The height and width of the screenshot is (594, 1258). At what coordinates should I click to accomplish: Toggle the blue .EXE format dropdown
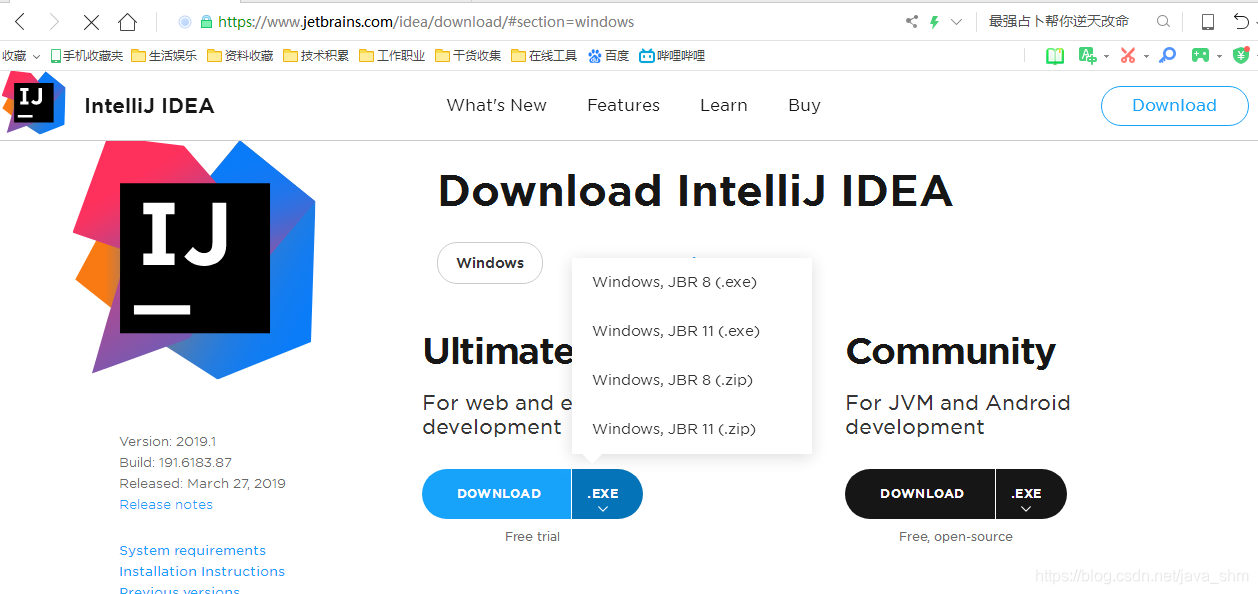(x=606, y=494)
